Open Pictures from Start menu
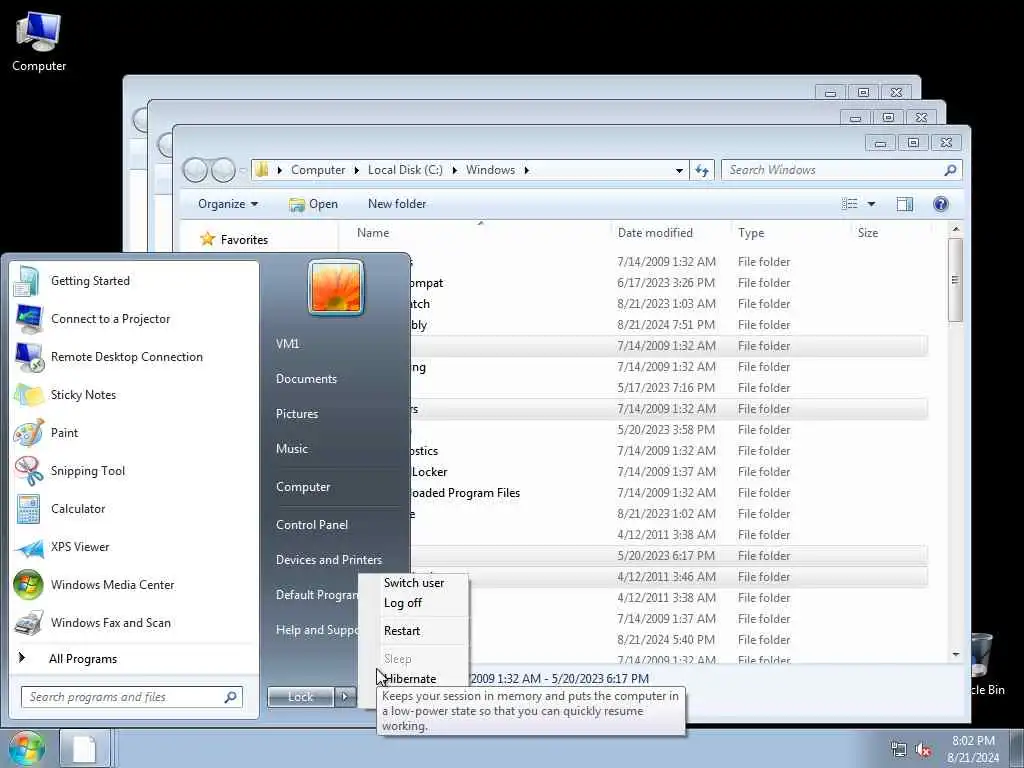The image size is (1024, 768). 296,413
